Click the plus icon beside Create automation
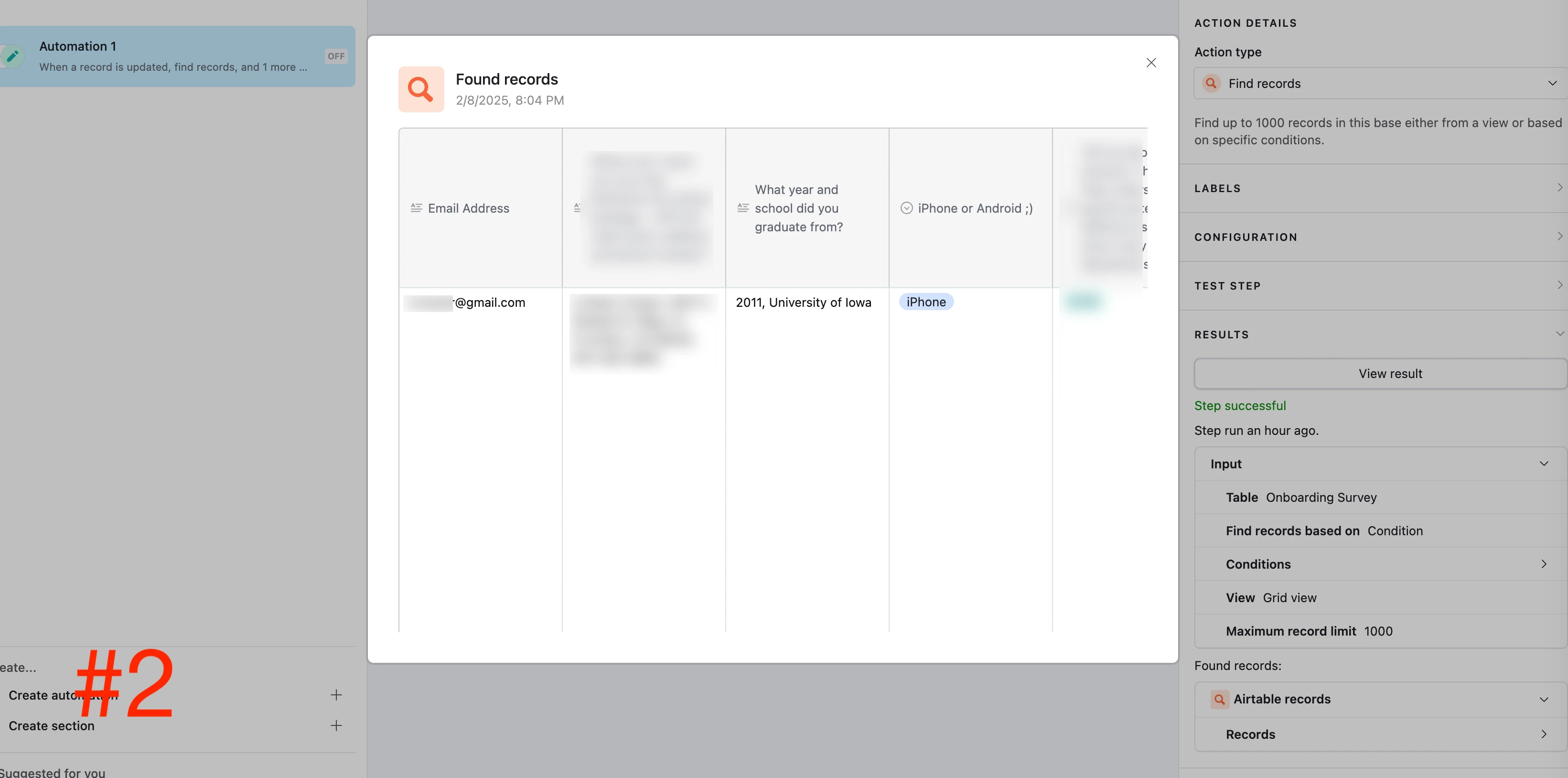 [336, 694]
